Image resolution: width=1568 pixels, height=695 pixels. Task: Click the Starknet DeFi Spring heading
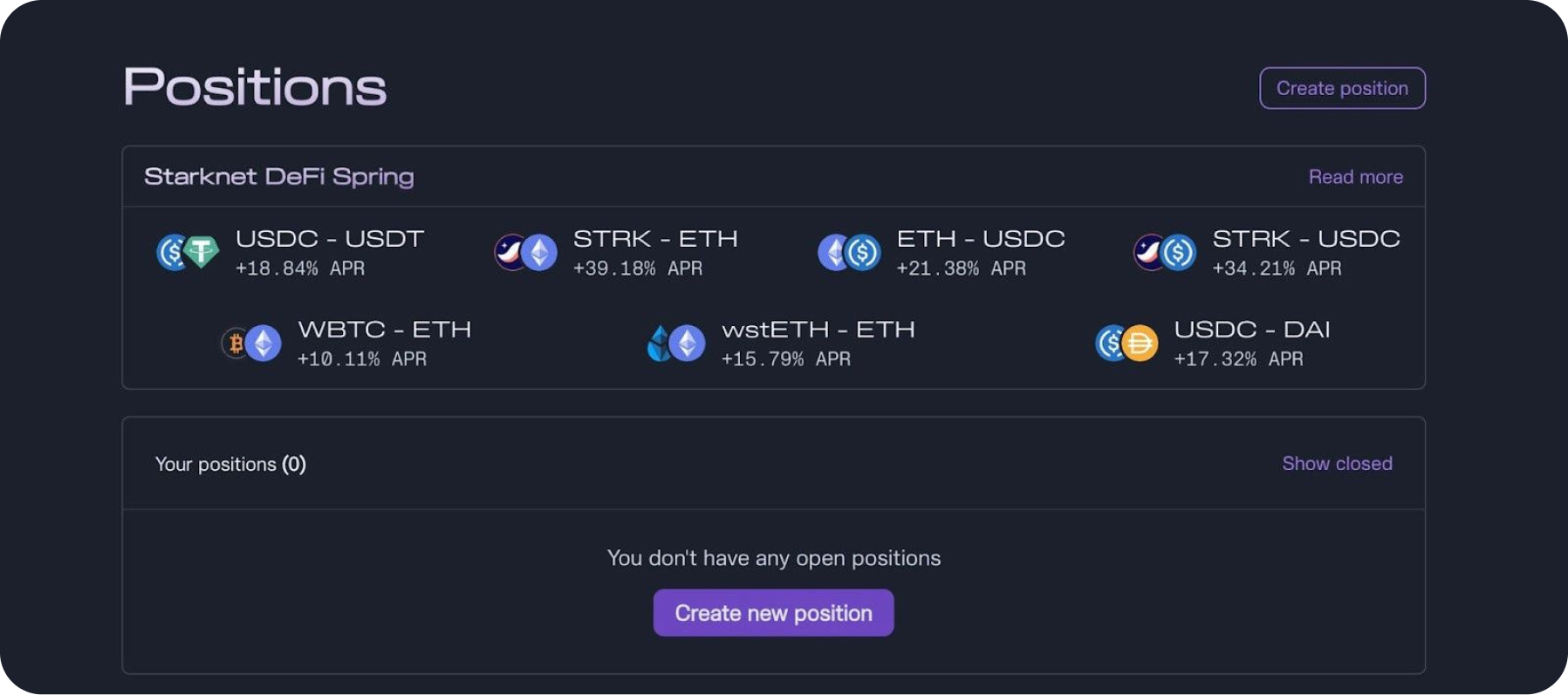click(279, 175)
